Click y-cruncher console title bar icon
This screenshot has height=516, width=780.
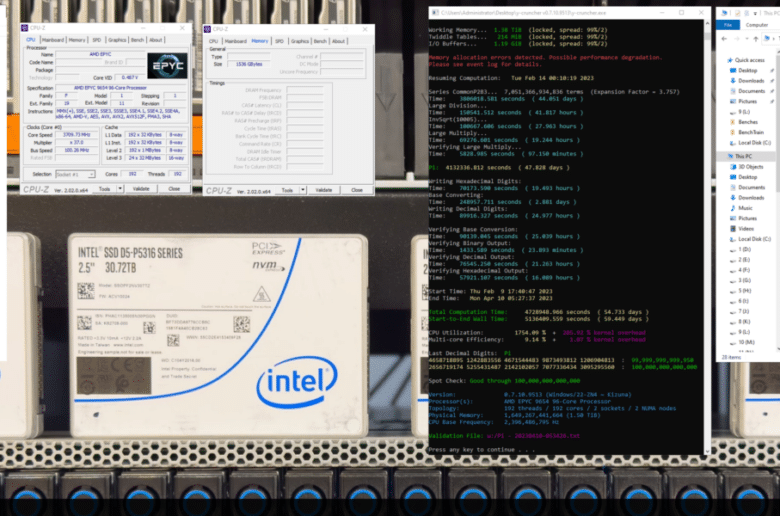(435, 13)
